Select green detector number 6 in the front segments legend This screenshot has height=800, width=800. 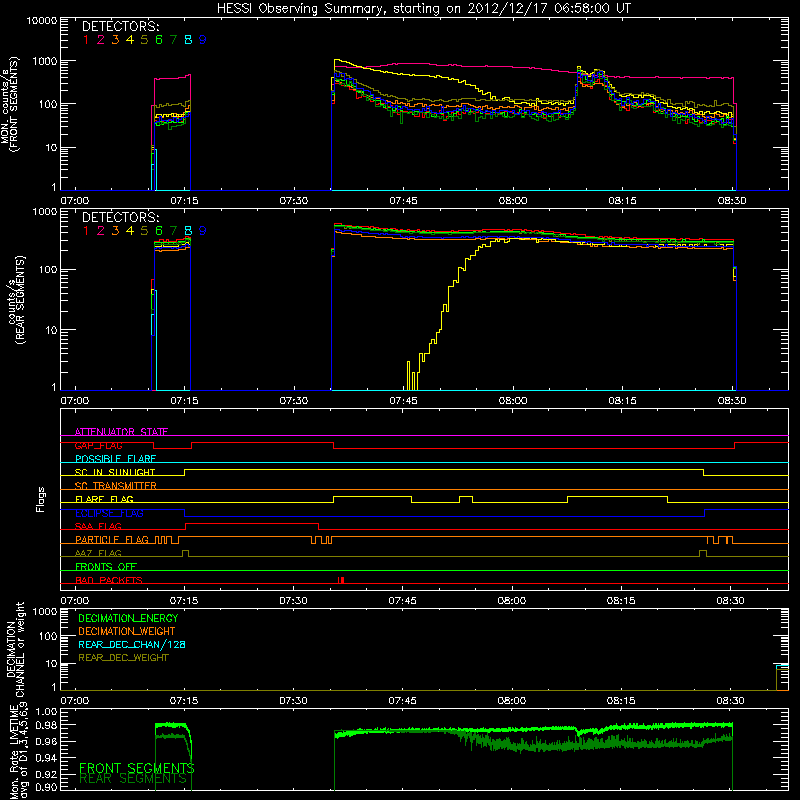[x=159, y=40]
